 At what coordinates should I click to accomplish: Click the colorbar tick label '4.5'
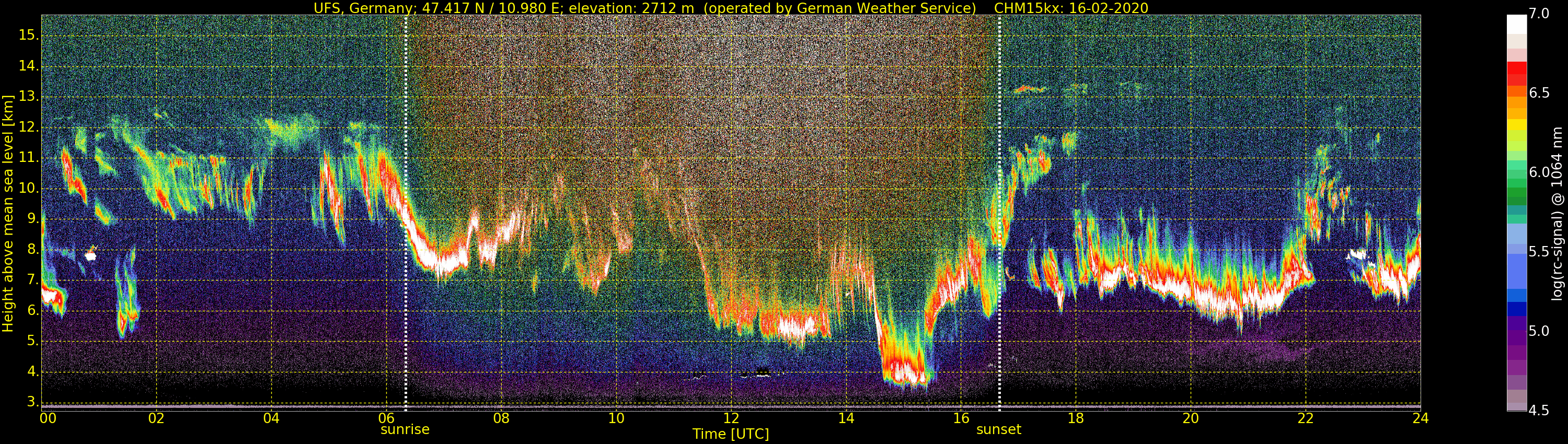click(x=1539, y=411)
